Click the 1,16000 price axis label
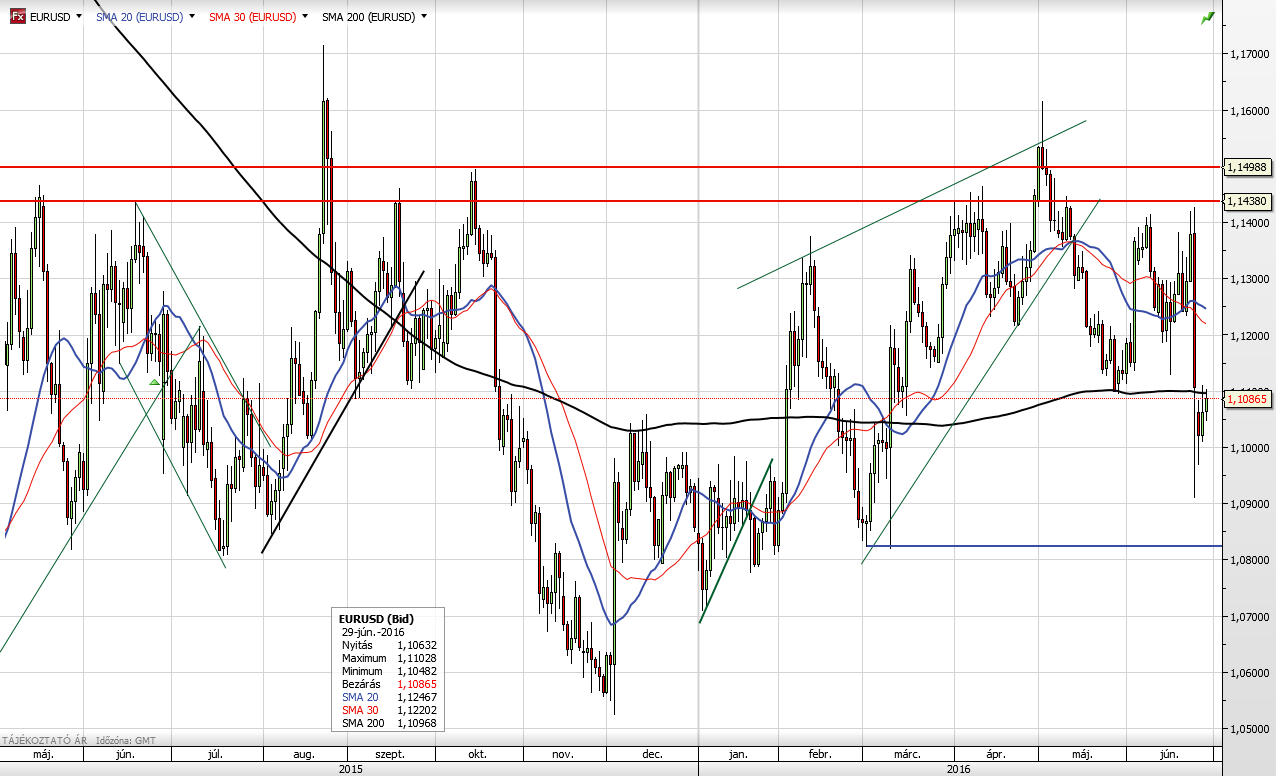The image size is (1276, 776). (x=1252, y=111)
